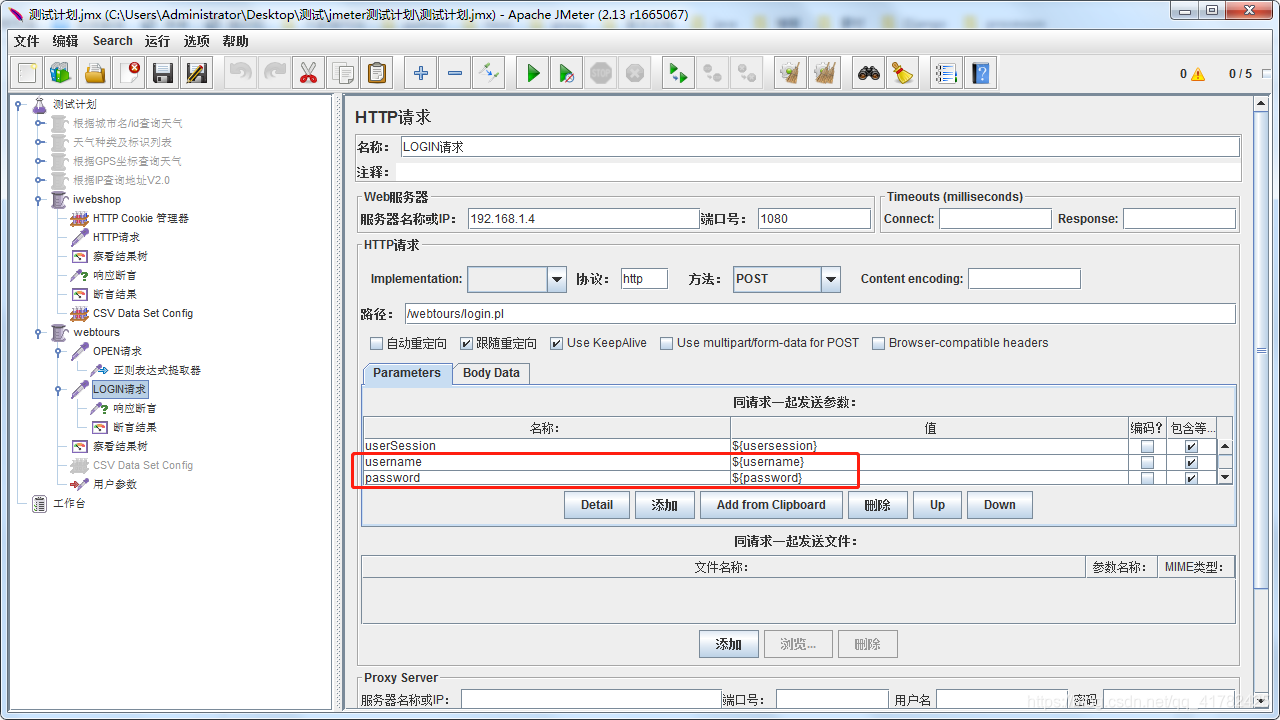The image size is (1280, 720).
Task: Click the Help question mark icon
Action: tap(980, 73)
